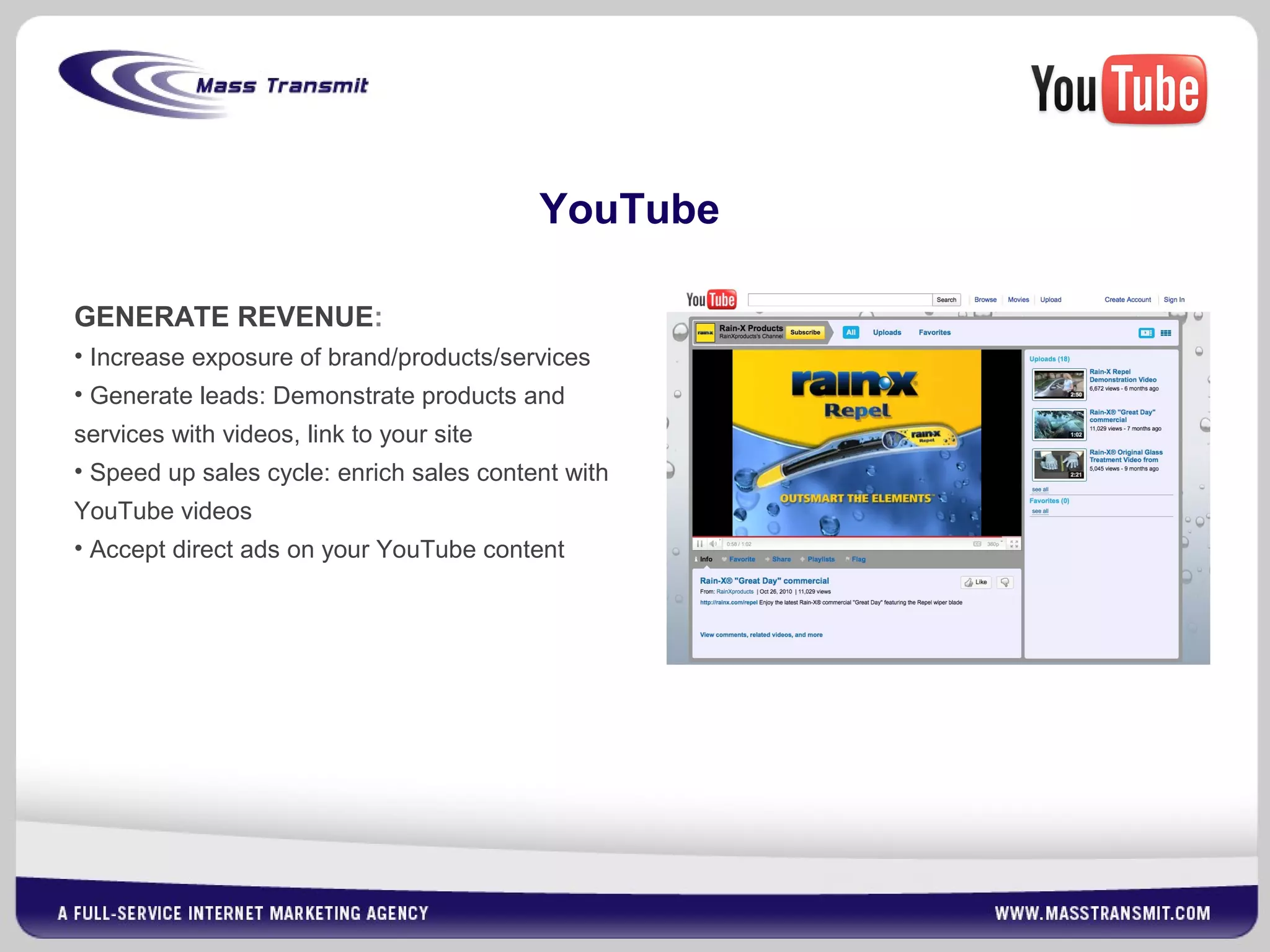Click 'see all' under Favorites (0)
Screen dimensions: 1270x952
point(1040,511)
